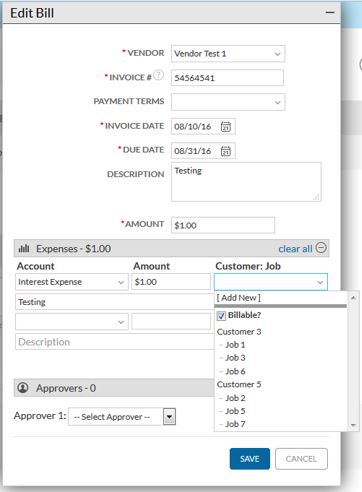The height and width of the screenshot is (492, 362).
Task: Click the Invoice # input field
Action: pyautogui.click(x=227, y=78)
